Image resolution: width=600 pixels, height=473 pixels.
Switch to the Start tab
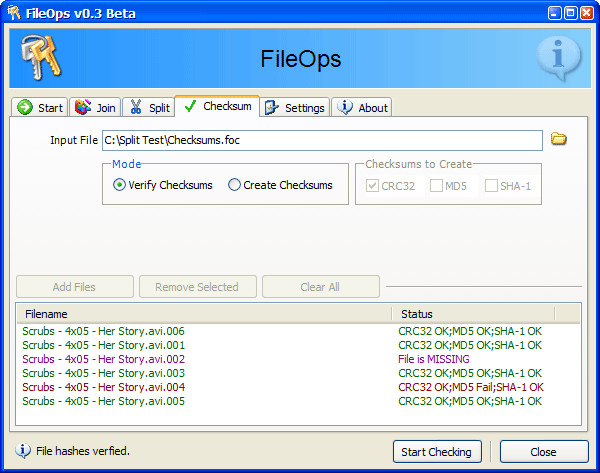click(40, 107)
